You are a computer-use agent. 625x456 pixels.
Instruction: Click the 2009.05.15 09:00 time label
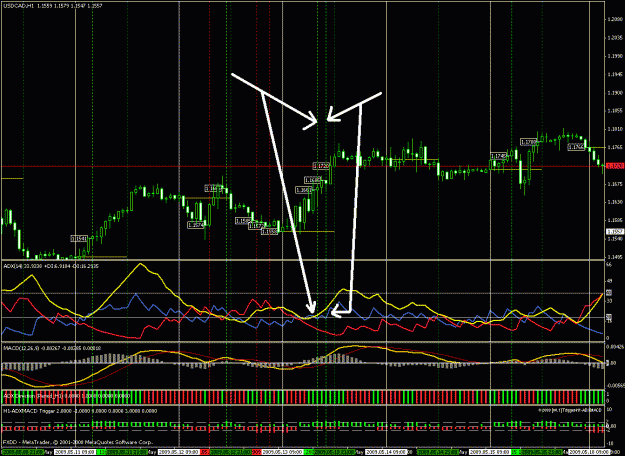(x=490, y=452)
